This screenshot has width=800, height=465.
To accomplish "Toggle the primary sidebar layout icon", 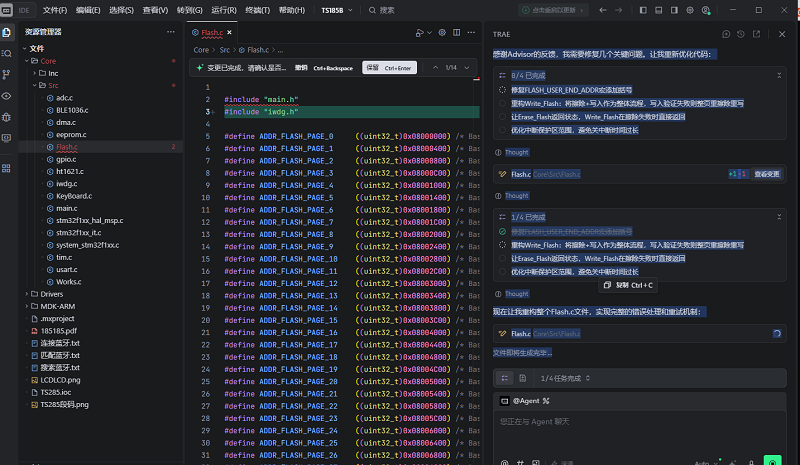I will (x=643, y=10).
